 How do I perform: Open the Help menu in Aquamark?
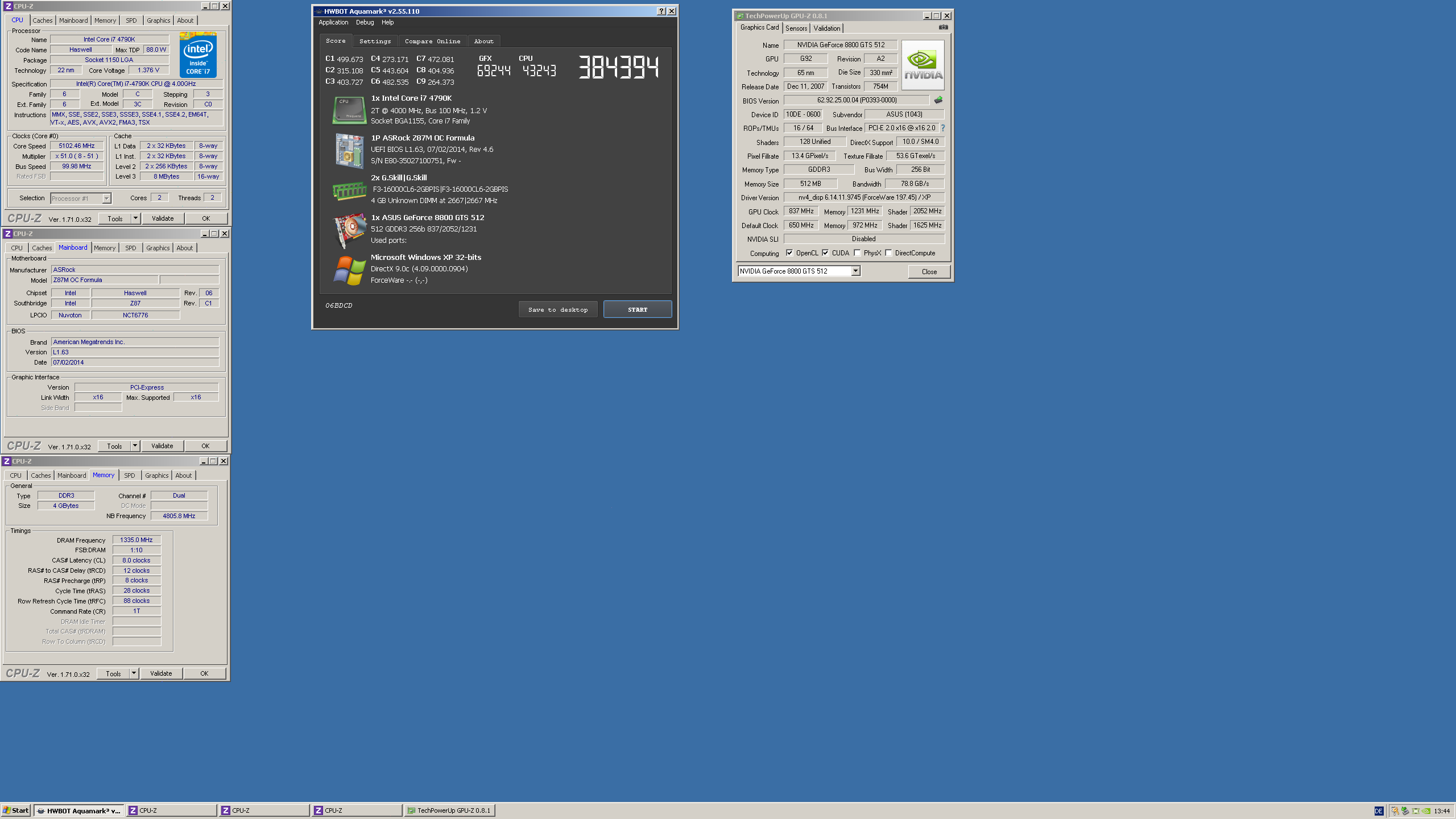(x=388, y=22)
